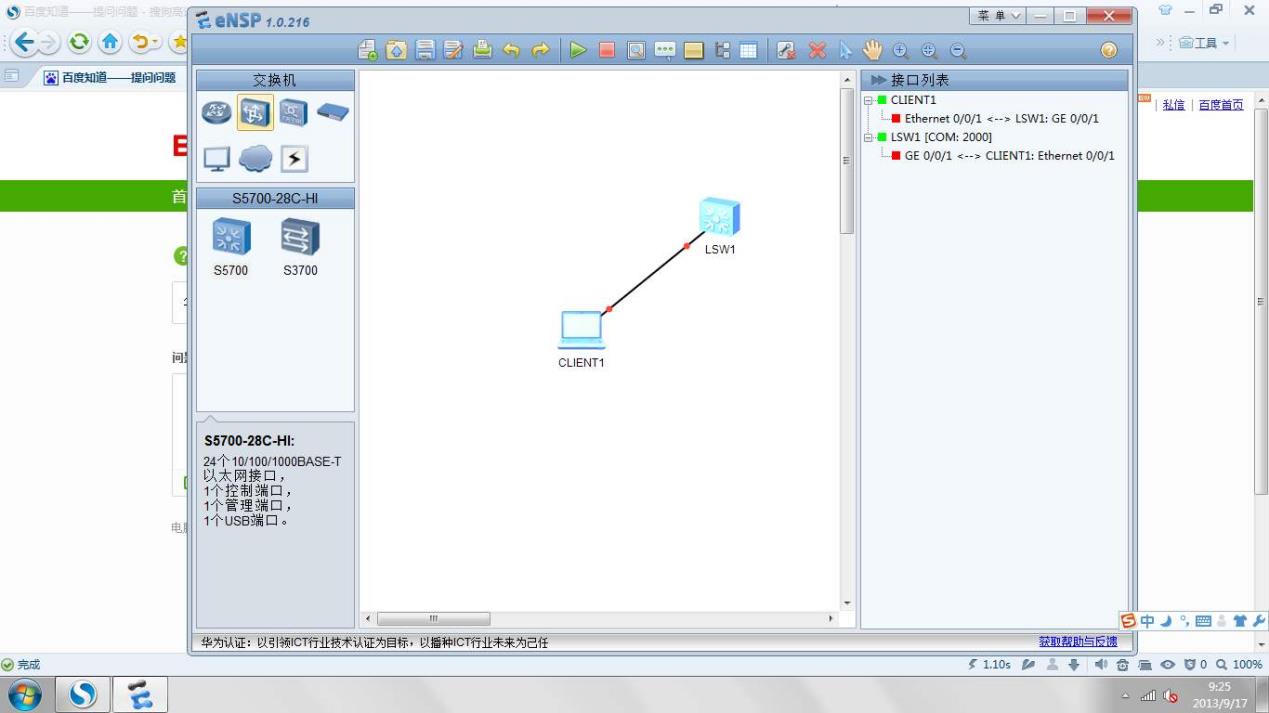The width and height of the screenshot is (1269, 713).
Task: Open the data capture magnifier icon
Action: 636,50
